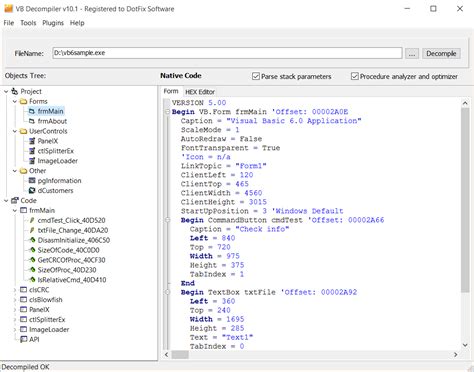Click the ctlSplitterEx user control icon
Screen dimensions: 474x372
coord(32,151)
